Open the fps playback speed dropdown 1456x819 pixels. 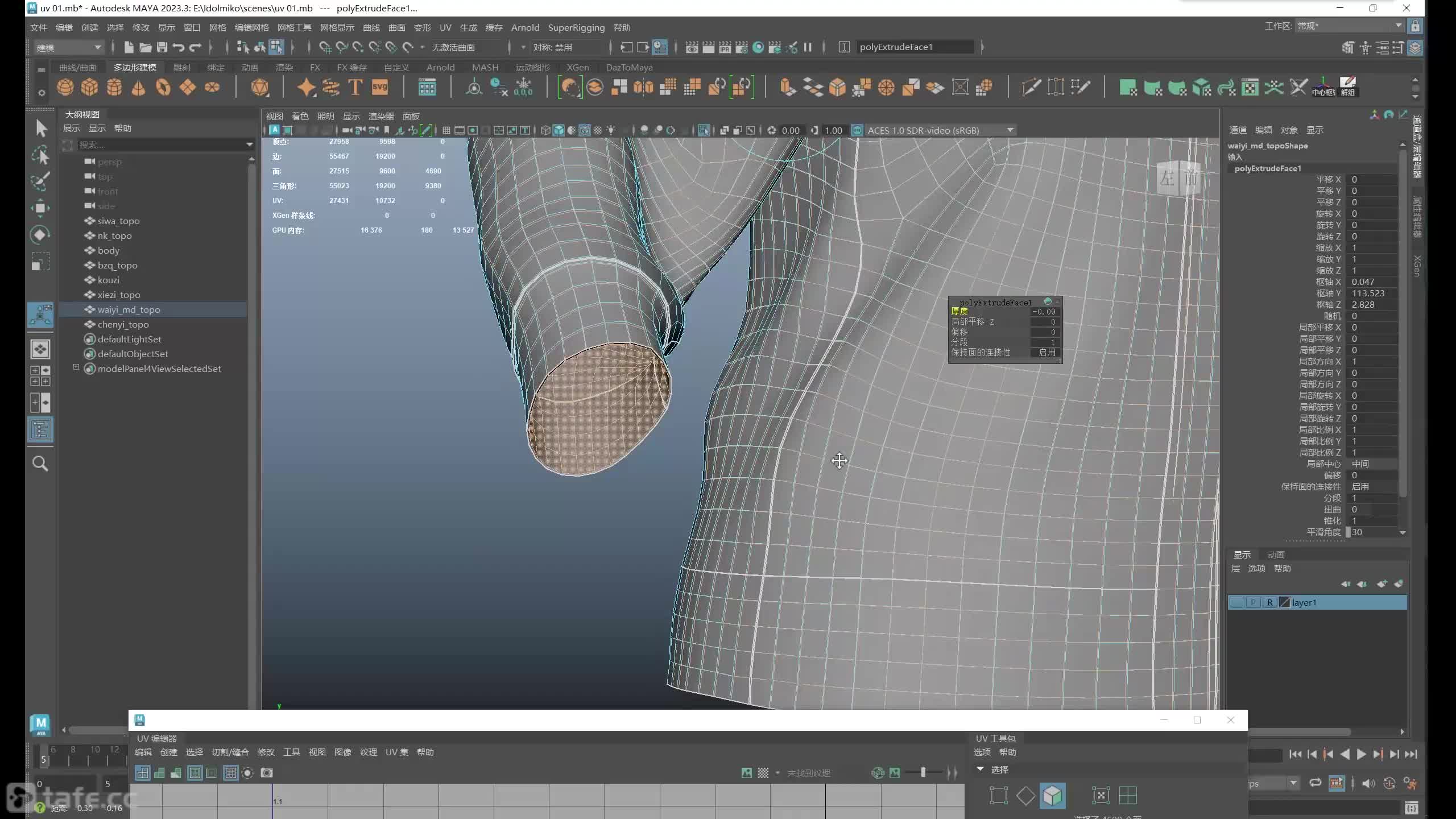click(1293, 783)
